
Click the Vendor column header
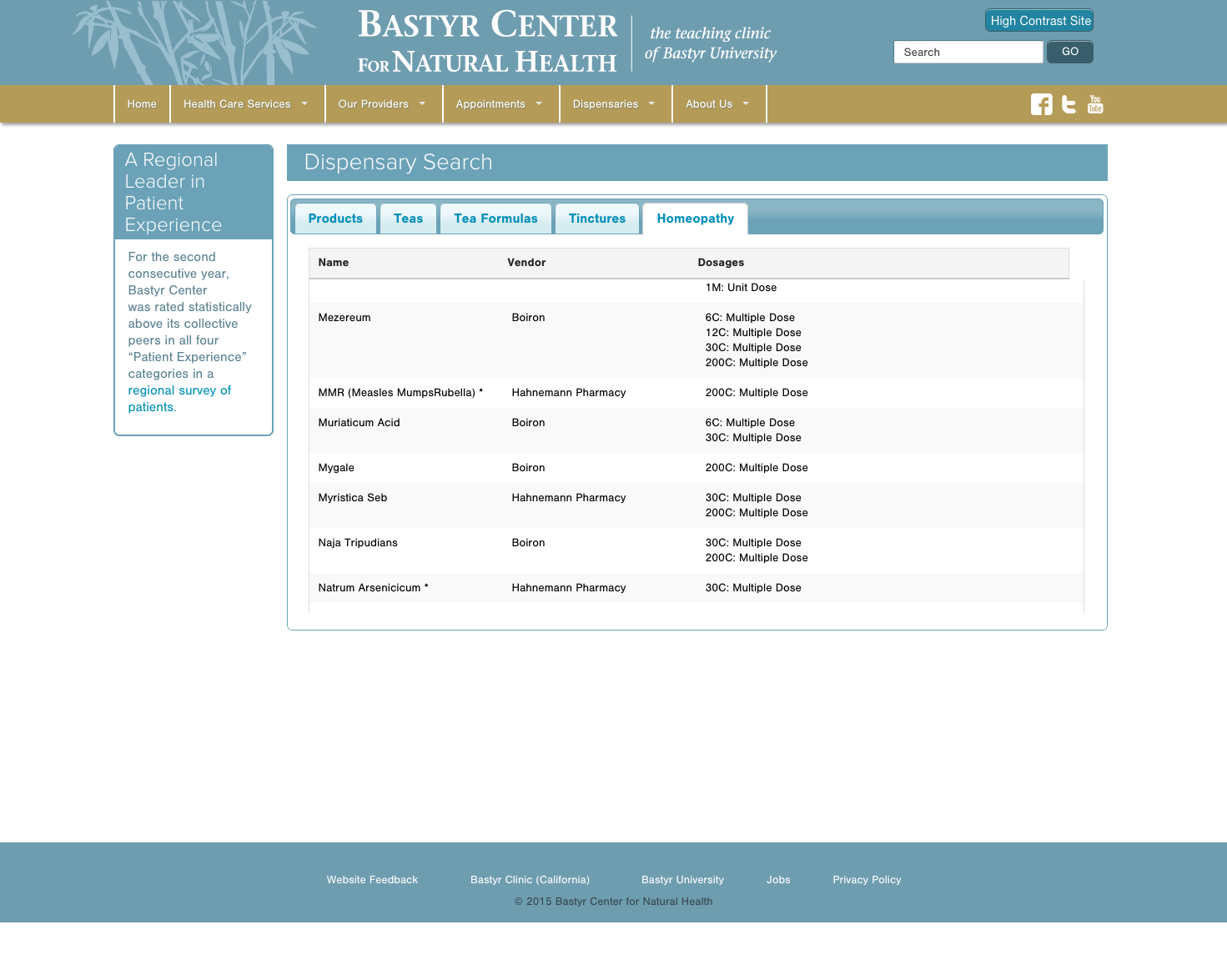526,263
